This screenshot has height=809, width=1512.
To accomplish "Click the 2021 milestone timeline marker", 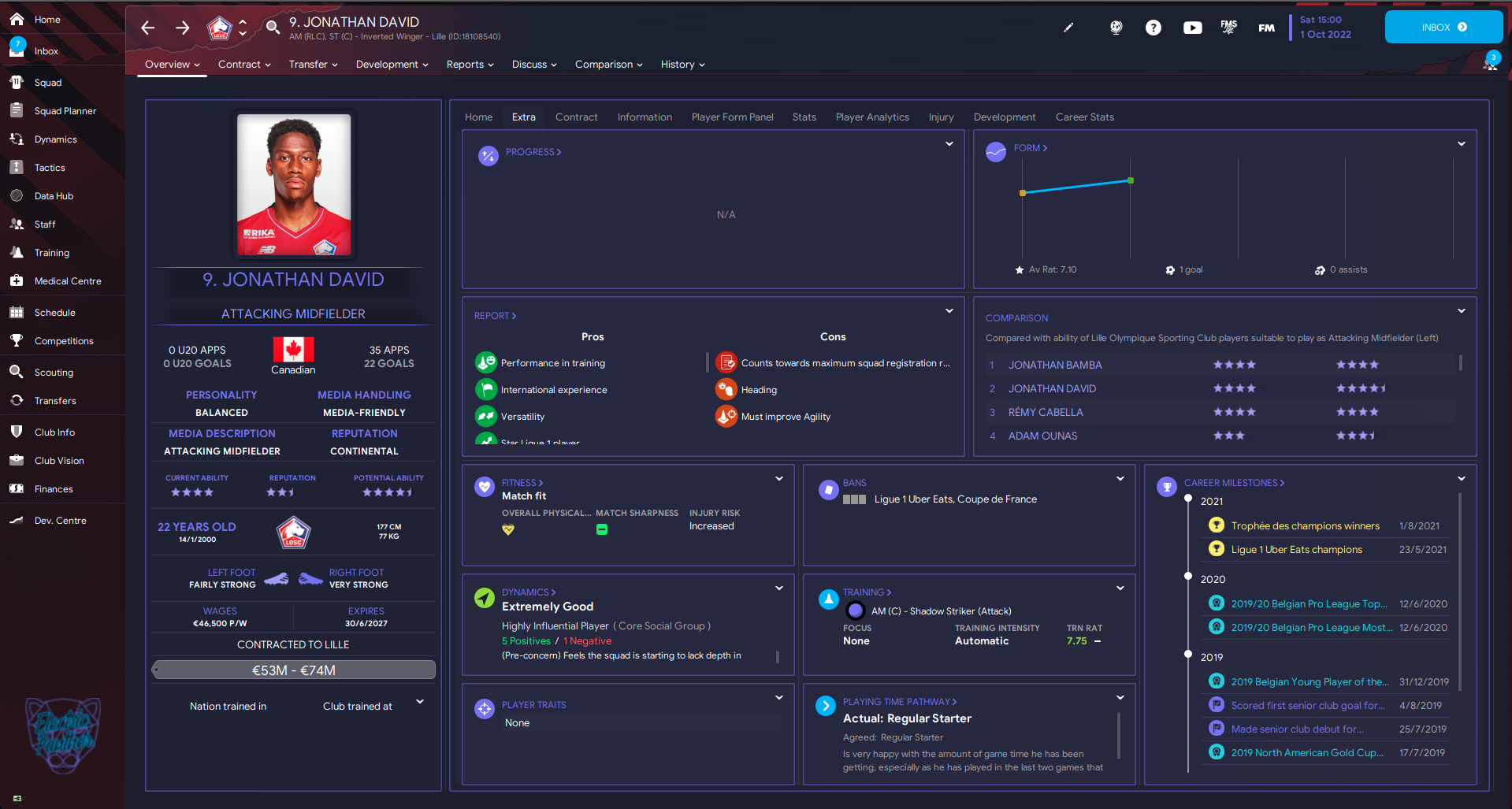I will coord(1188,498).
